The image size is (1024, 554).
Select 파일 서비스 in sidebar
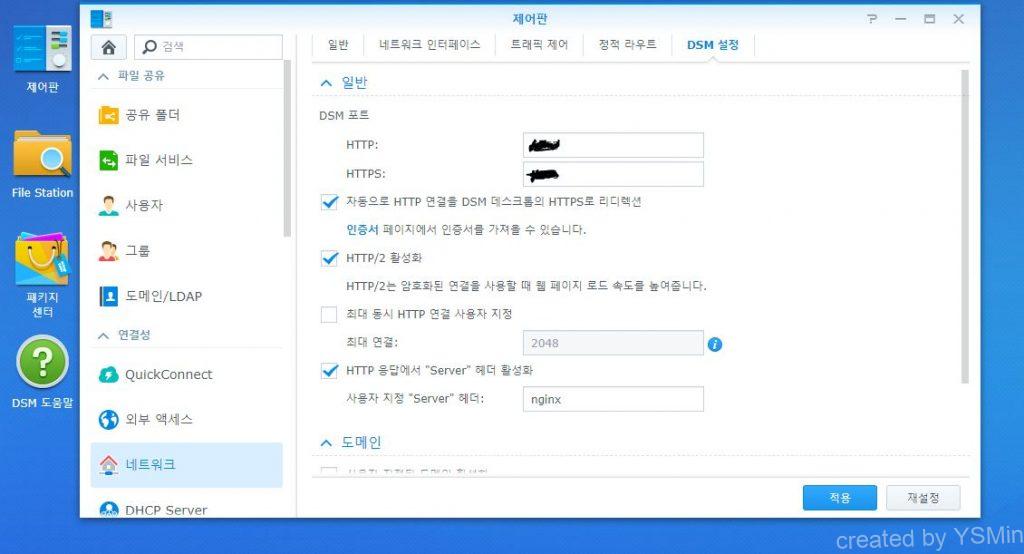click(158, 160)
